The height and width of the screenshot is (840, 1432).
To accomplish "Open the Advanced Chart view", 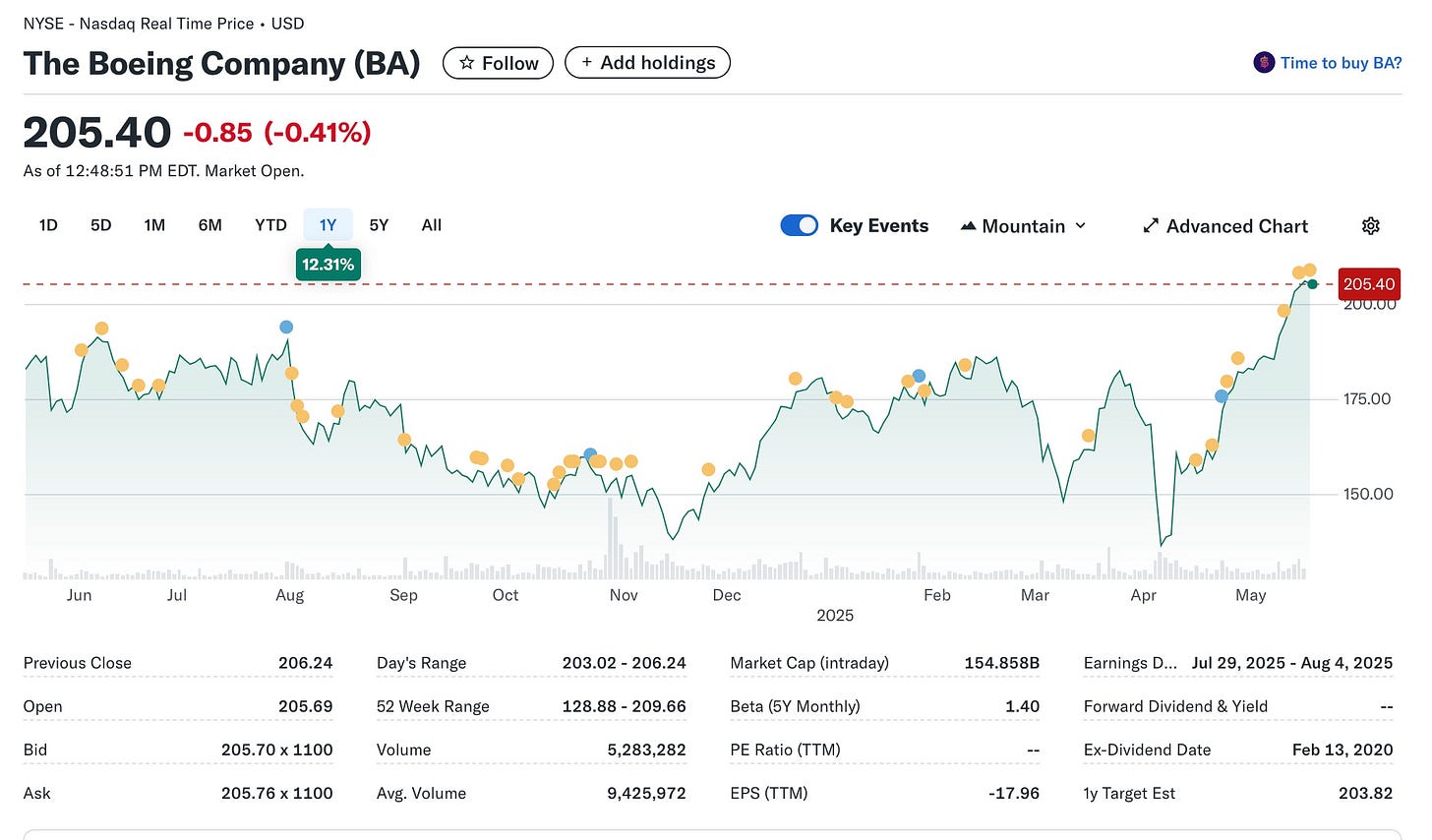I will (x=1225, y=226).
